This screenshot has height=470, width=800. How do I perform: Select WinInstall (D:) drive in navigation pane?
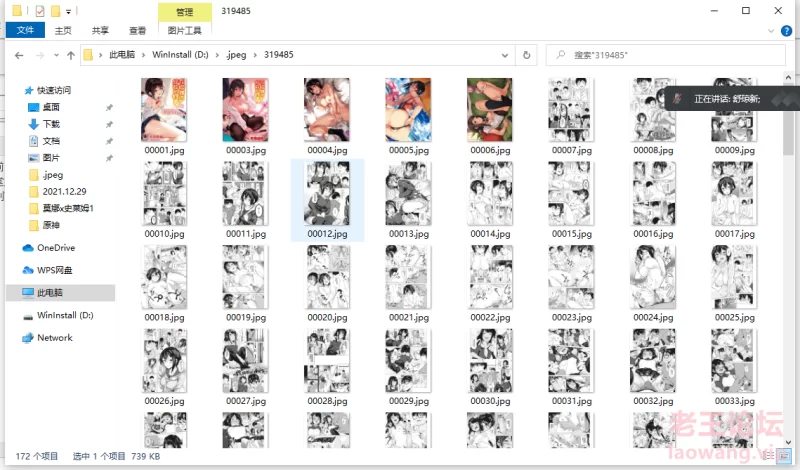coord(65,315)
